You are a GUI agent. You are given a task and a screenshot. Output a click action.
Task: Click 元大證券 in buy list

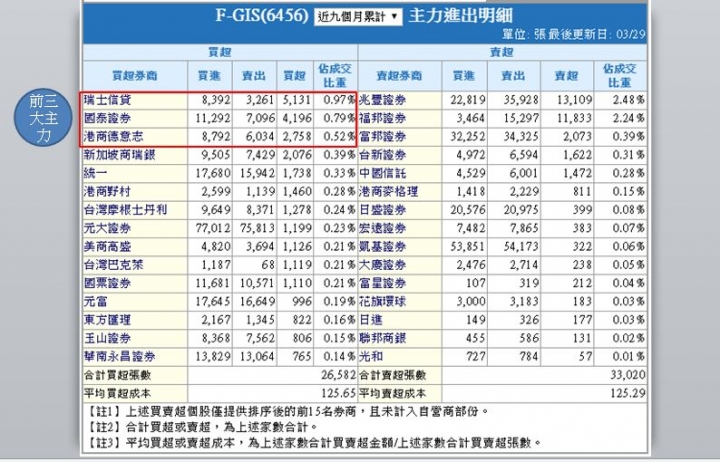click(x=107, y=228)
